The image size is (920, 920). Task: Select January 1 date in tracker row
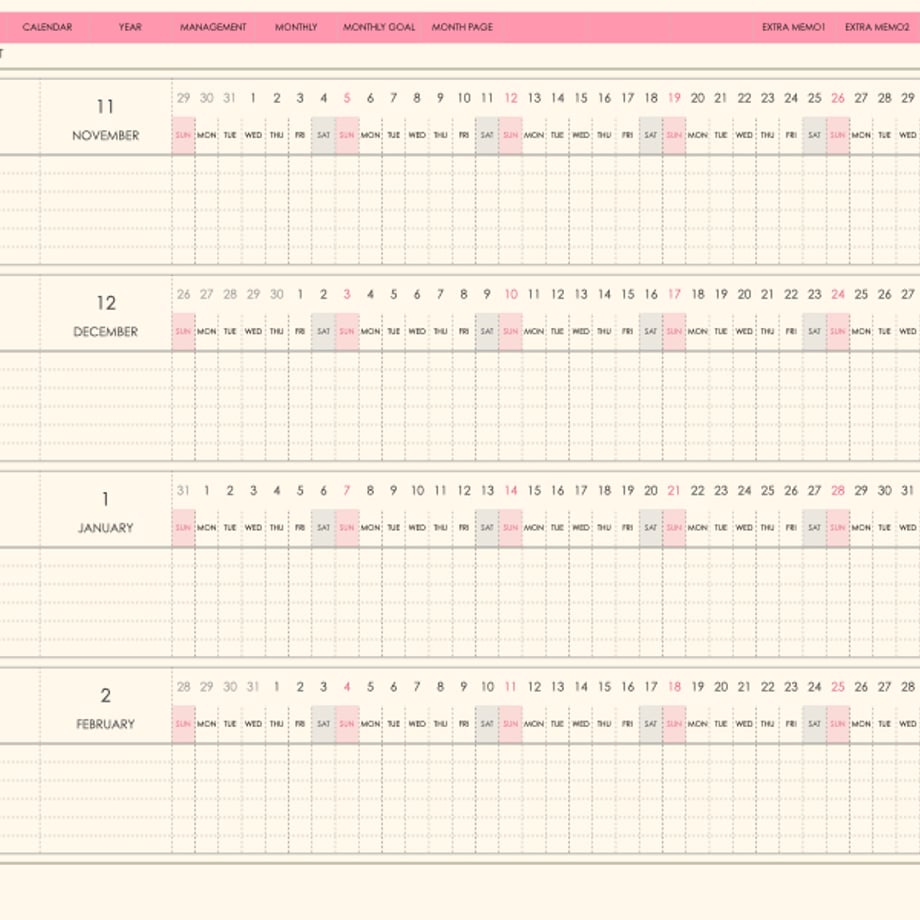click(207, 491)
